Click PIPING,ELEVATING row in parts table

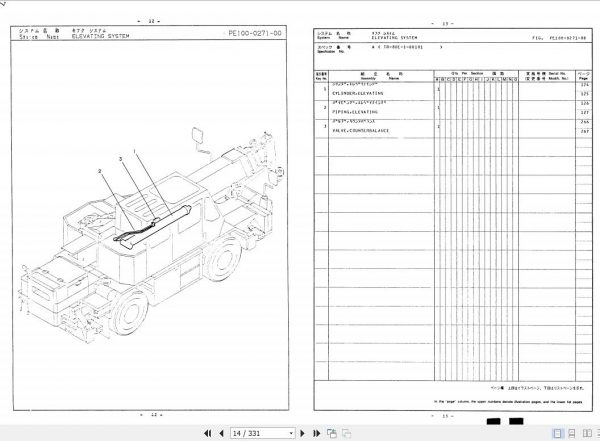pyautogui.click(x=453, y=110)
